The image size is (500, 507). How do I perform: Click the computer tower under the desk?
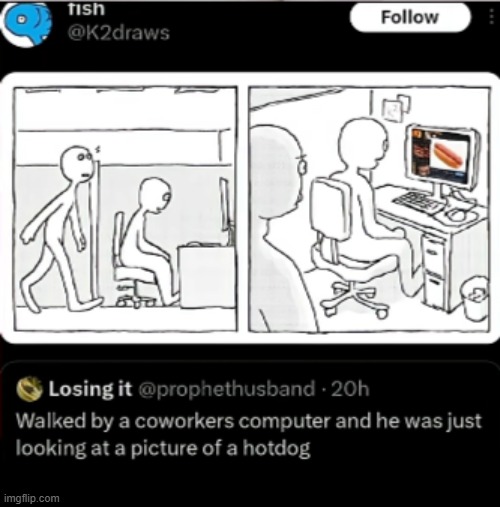434,268
